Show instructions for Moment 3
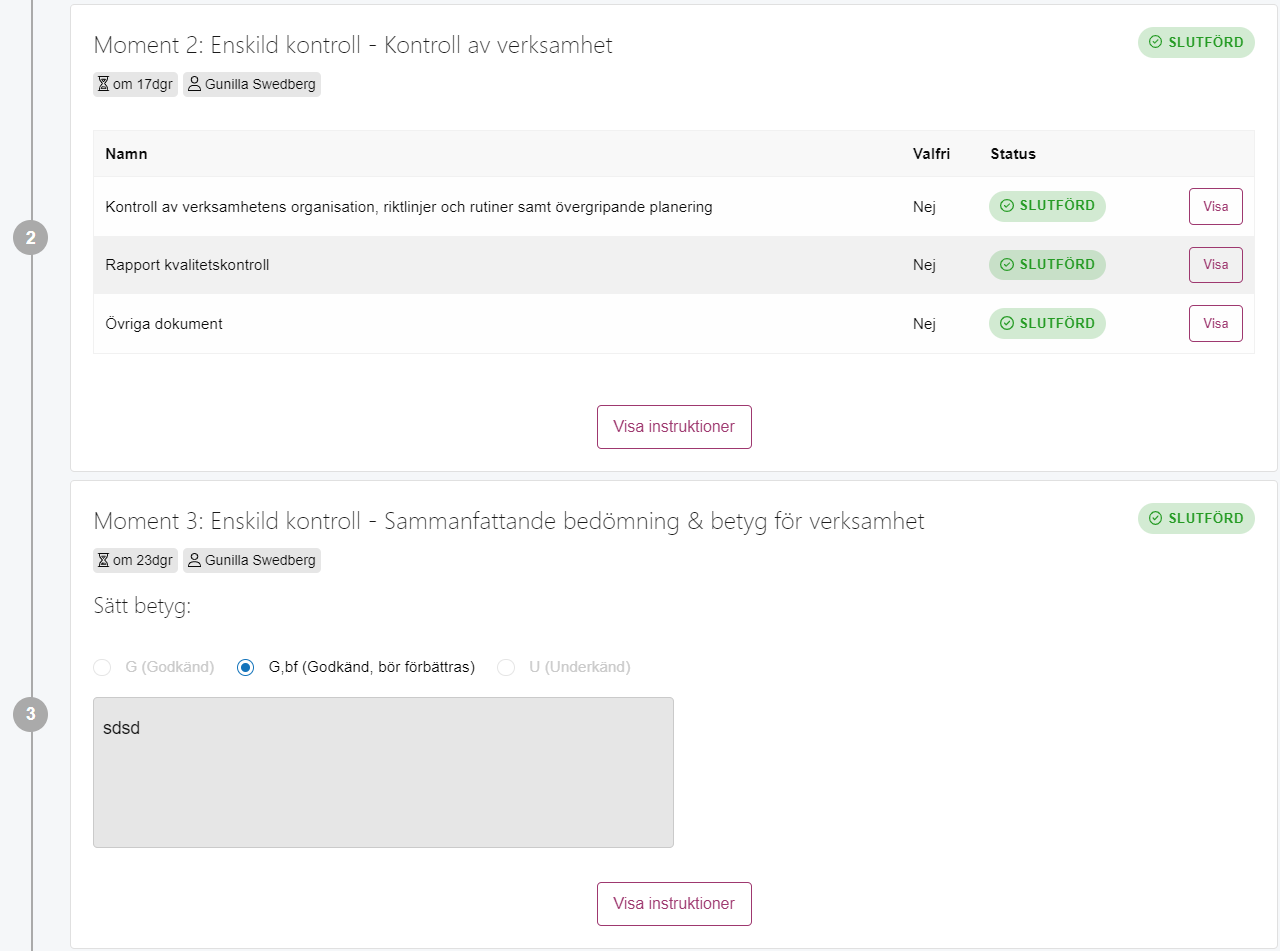1280x951 pixels. tap(674, 904)
